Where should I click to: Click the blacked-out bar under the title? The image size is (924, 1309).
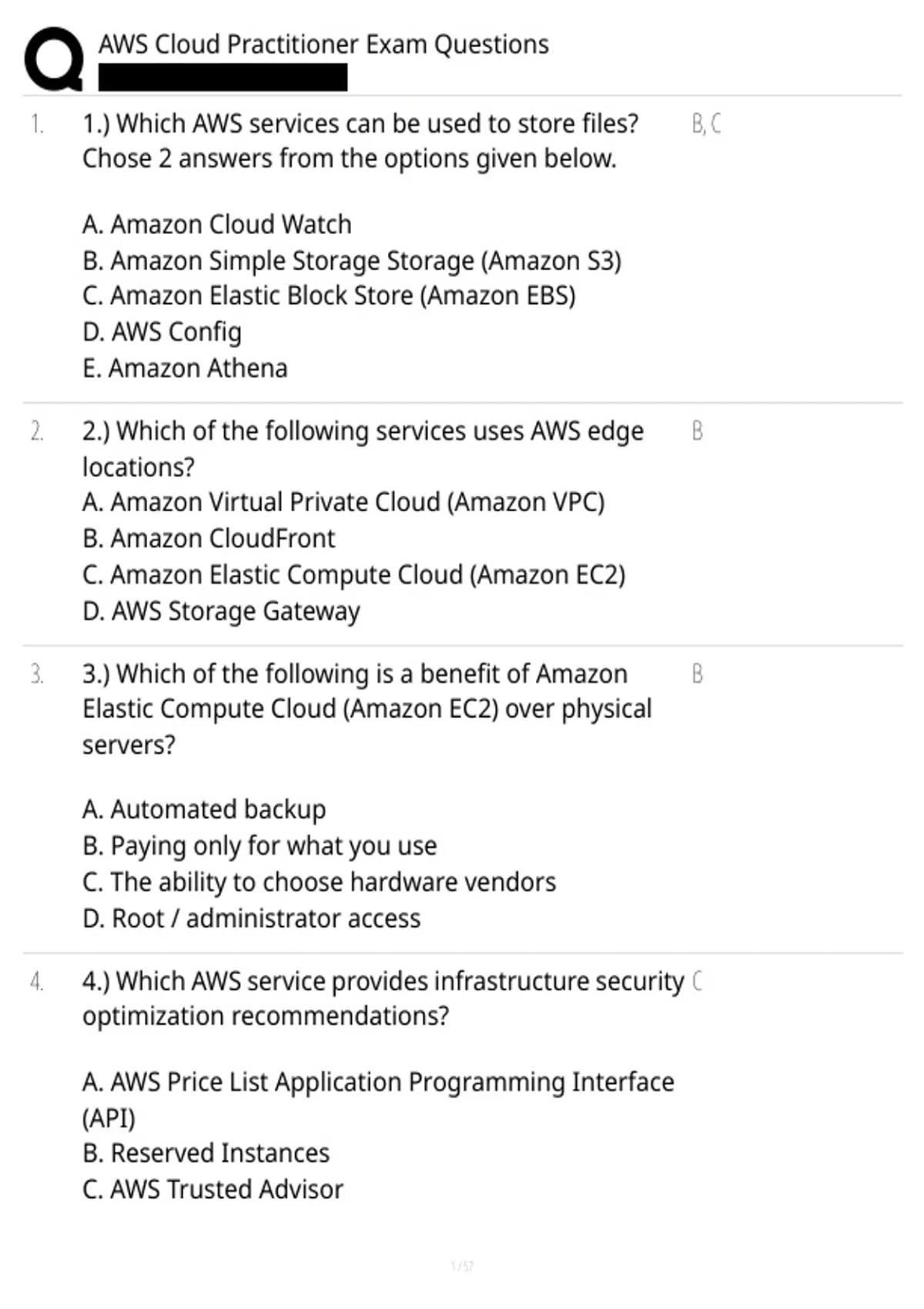point(223,78)
